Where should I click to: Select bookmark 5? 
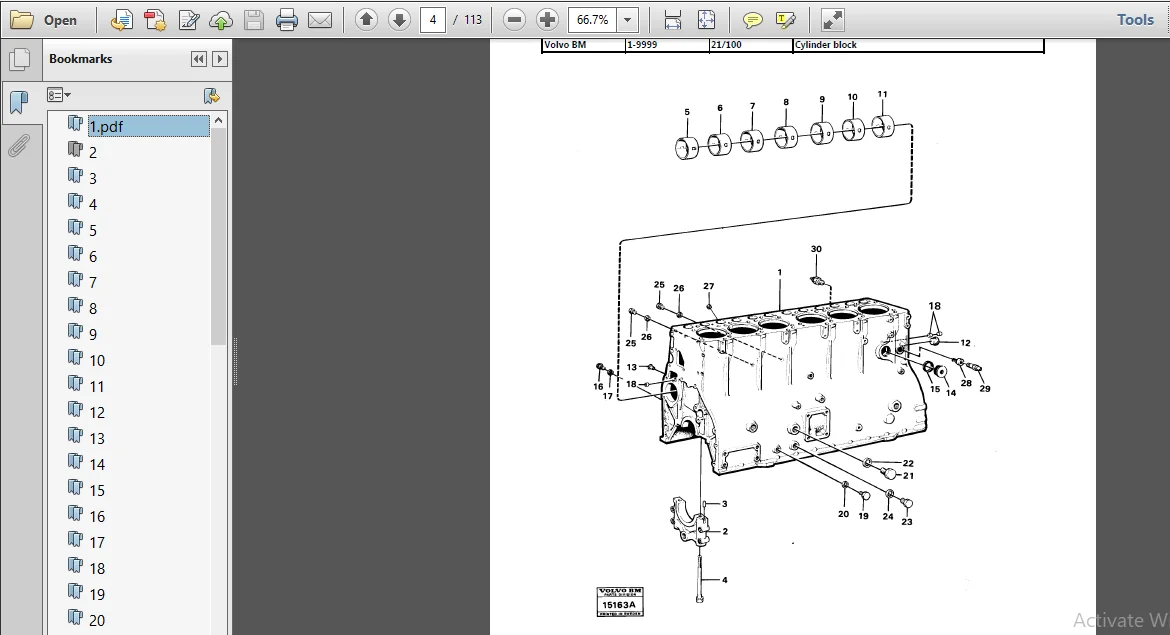(93, 231)
